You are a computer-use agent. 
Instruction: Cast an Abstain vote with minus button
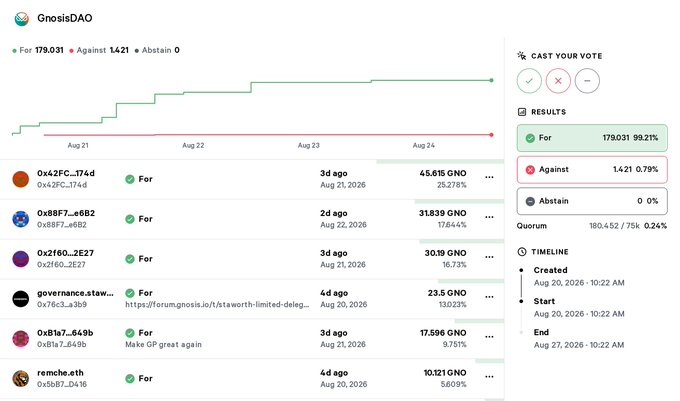click(x=587, y=81)
